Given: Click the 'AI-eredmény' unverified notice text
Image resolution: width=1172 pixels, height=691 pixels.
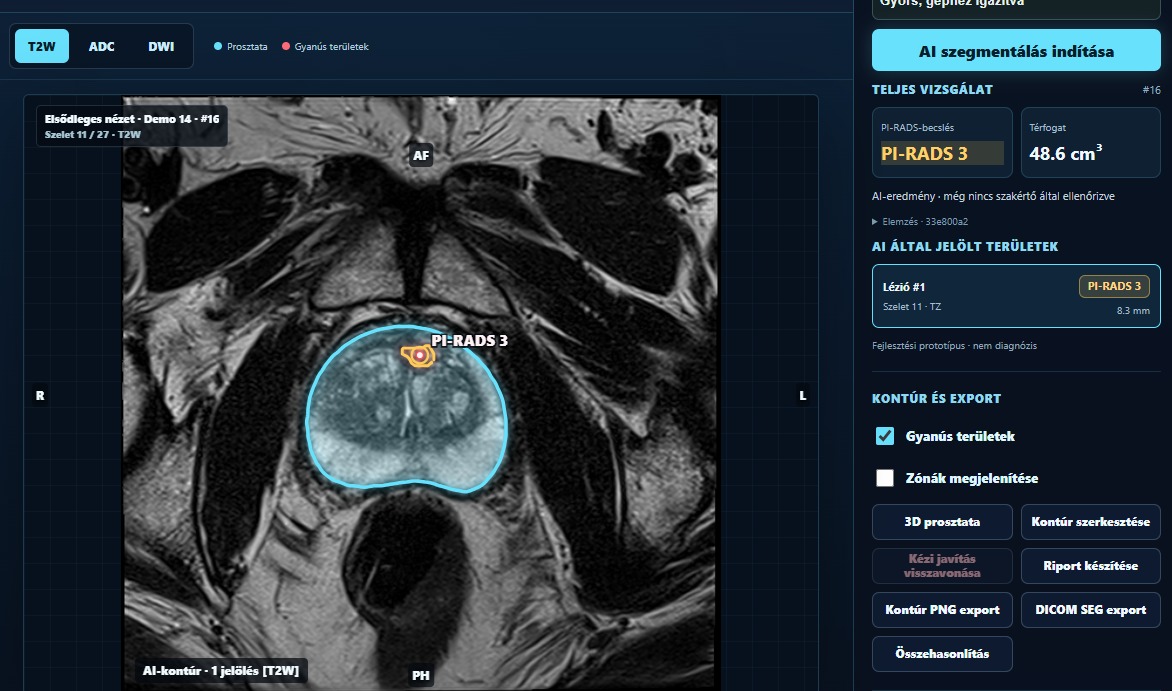Looking at the screenshot, I should click(993, 196).
